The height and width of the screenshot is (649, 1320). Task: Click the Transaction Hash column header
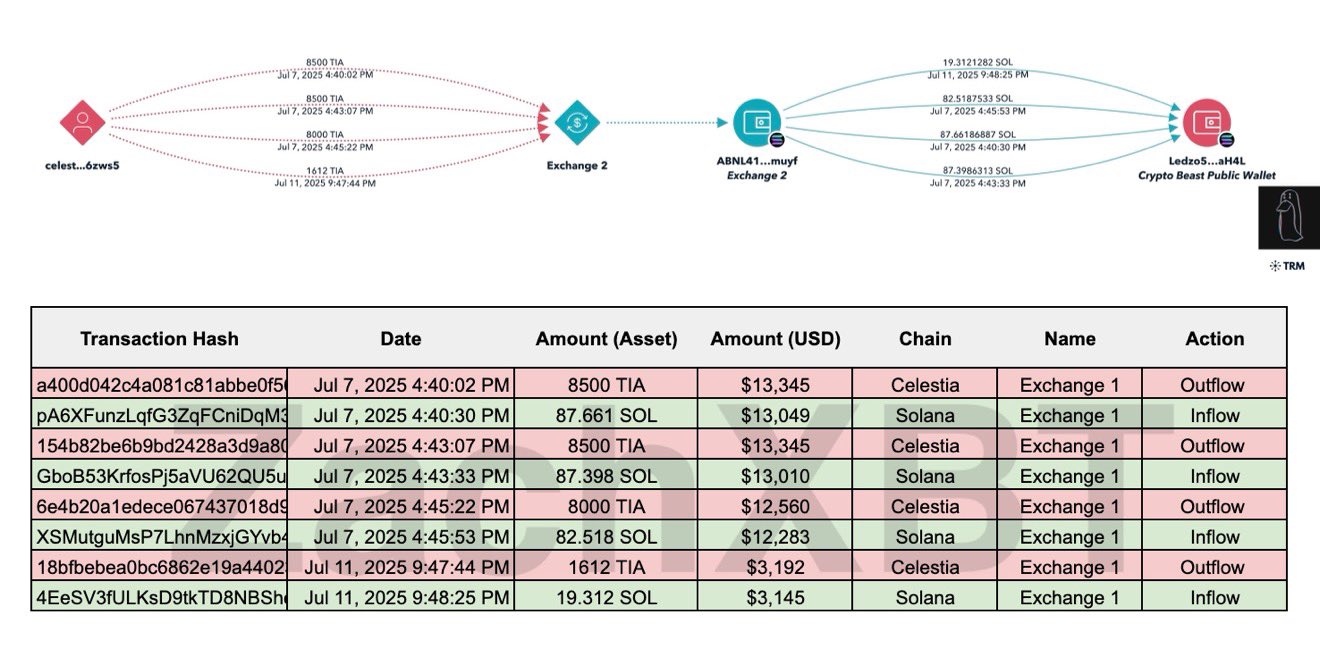[x=160, y=339]
